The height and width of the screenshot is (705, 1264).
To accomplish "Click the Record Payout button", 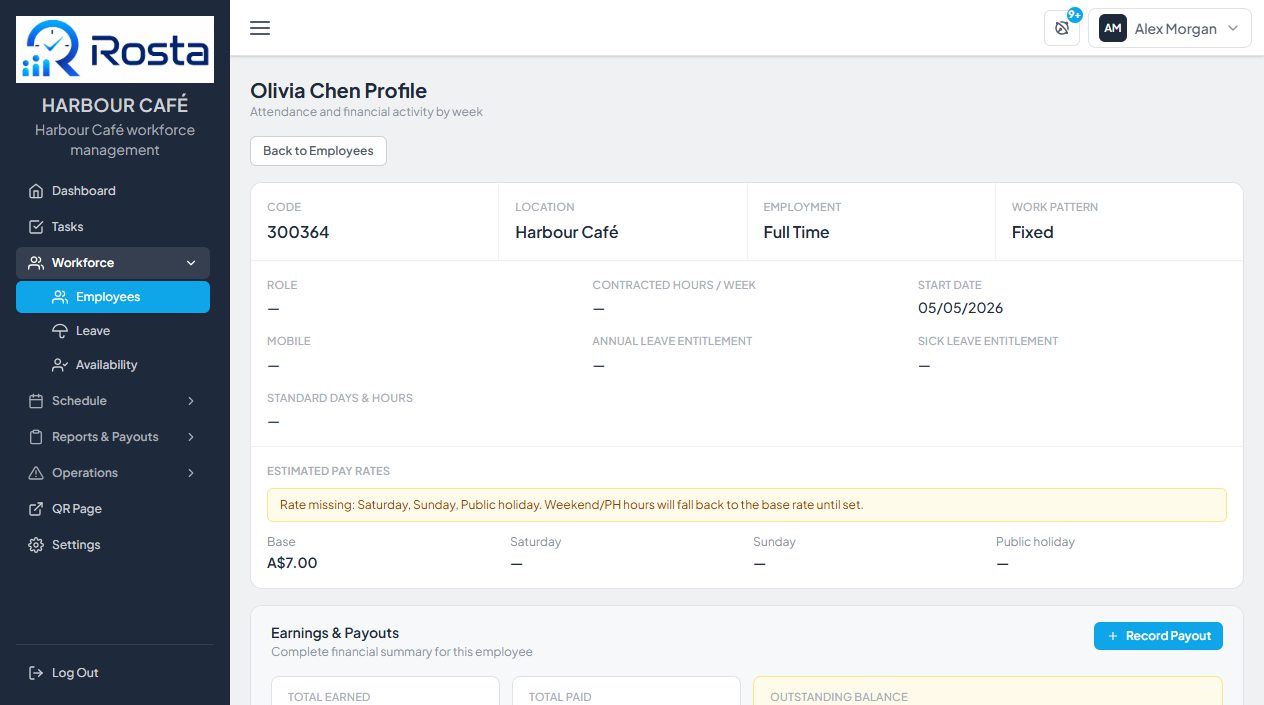I will (1158, 636).
